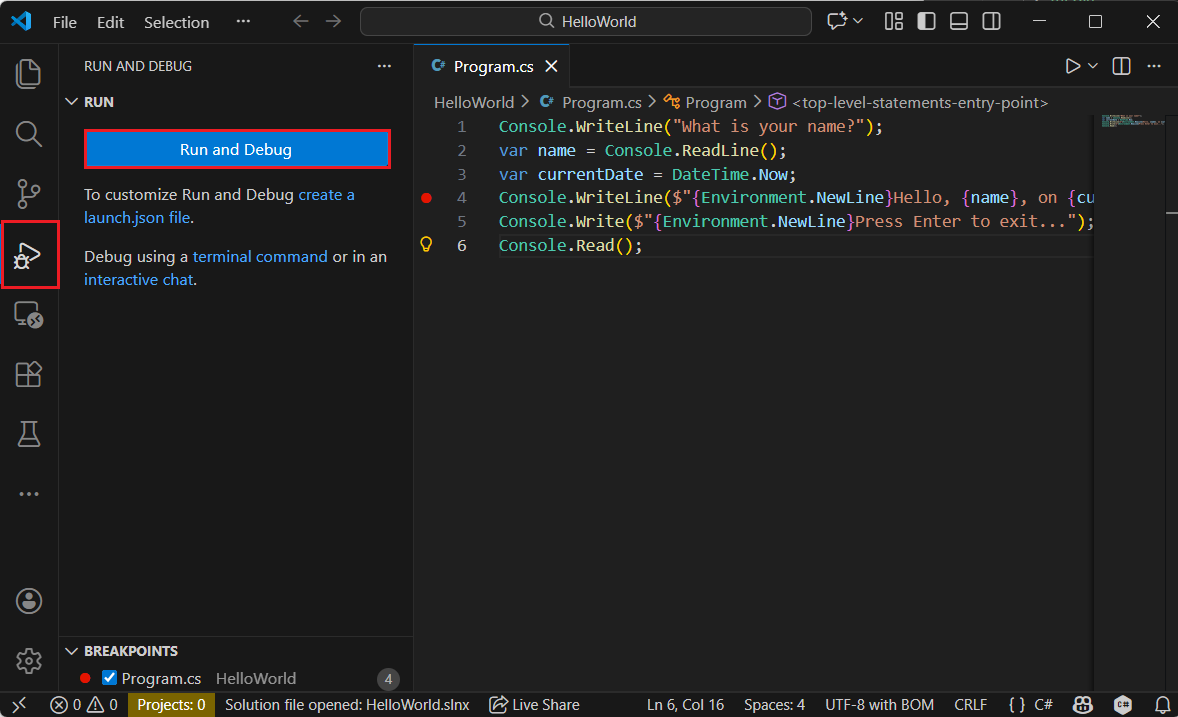
Task: Toggle the Program.cs breakpoint checkbox
Action: tap(109, 677)
